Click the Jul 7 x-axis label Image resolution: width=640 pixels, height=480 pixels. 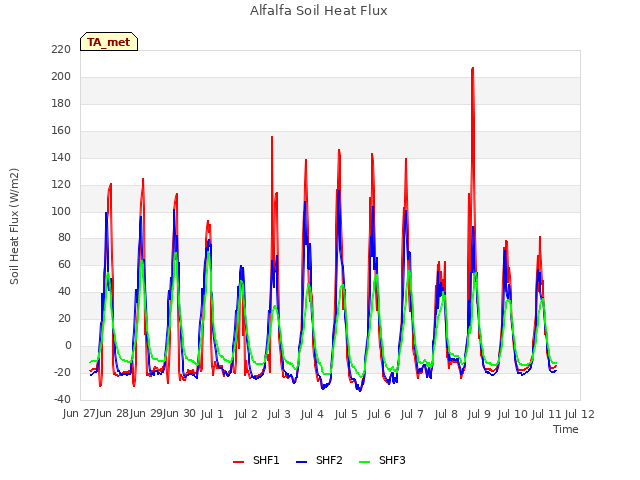click(412, 414)
